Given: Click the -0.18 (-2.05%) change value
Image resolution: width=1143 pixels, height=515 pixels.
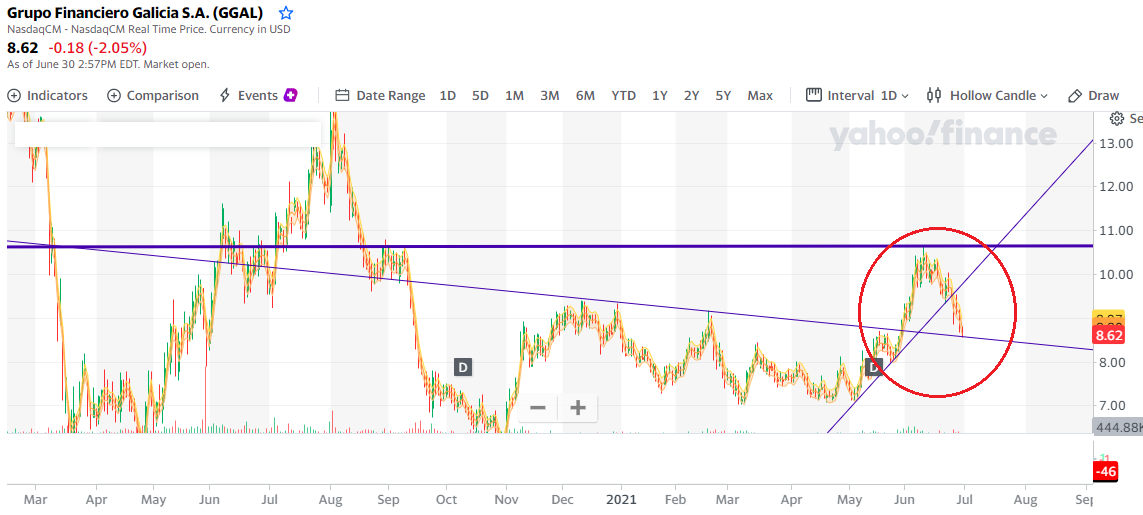Looking at the screenshot, I should pos(98,48).
